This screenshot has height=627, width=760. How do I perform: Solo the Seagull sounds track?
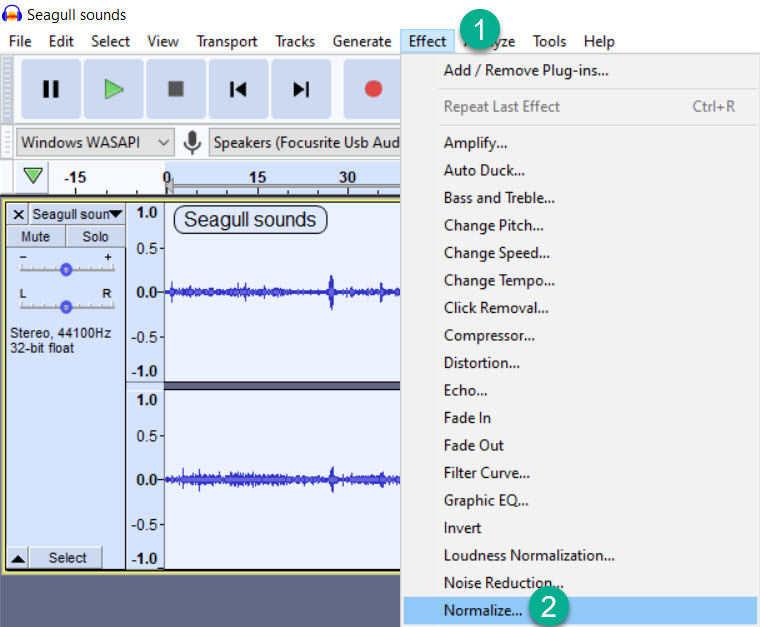[x=95, y=236]
